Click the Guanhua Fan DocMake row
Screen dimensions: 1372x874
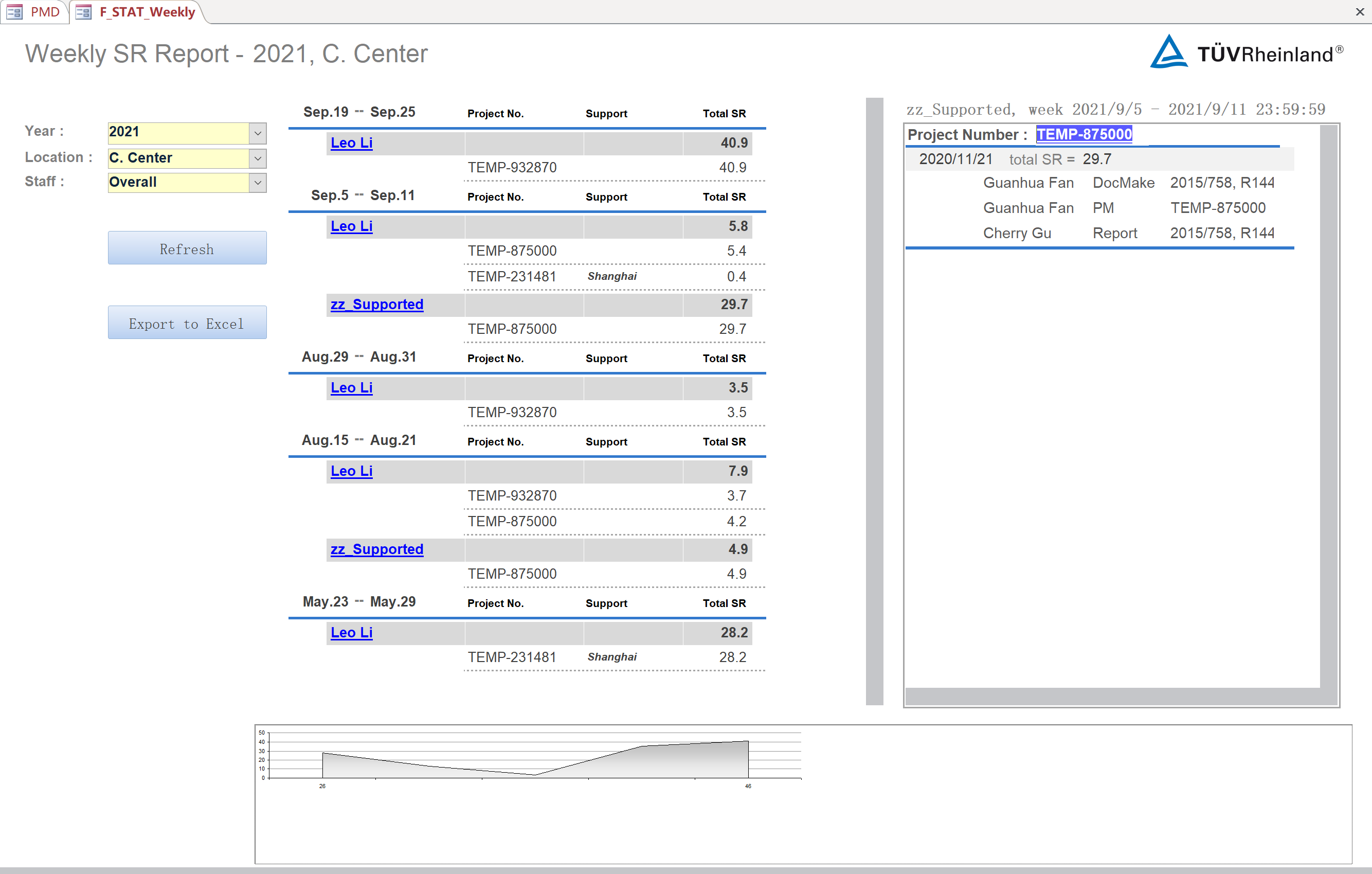click(1128, 183)
